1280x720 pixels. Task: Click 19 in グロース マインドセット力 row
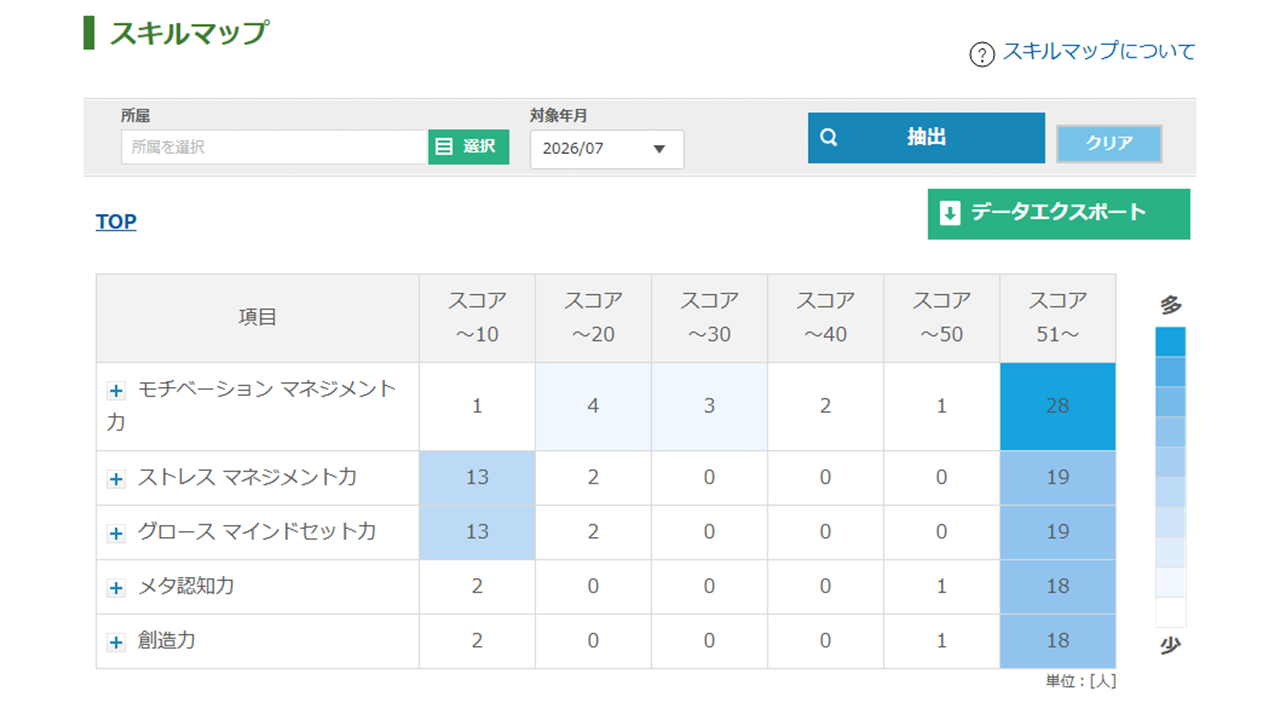[1058, 532]
